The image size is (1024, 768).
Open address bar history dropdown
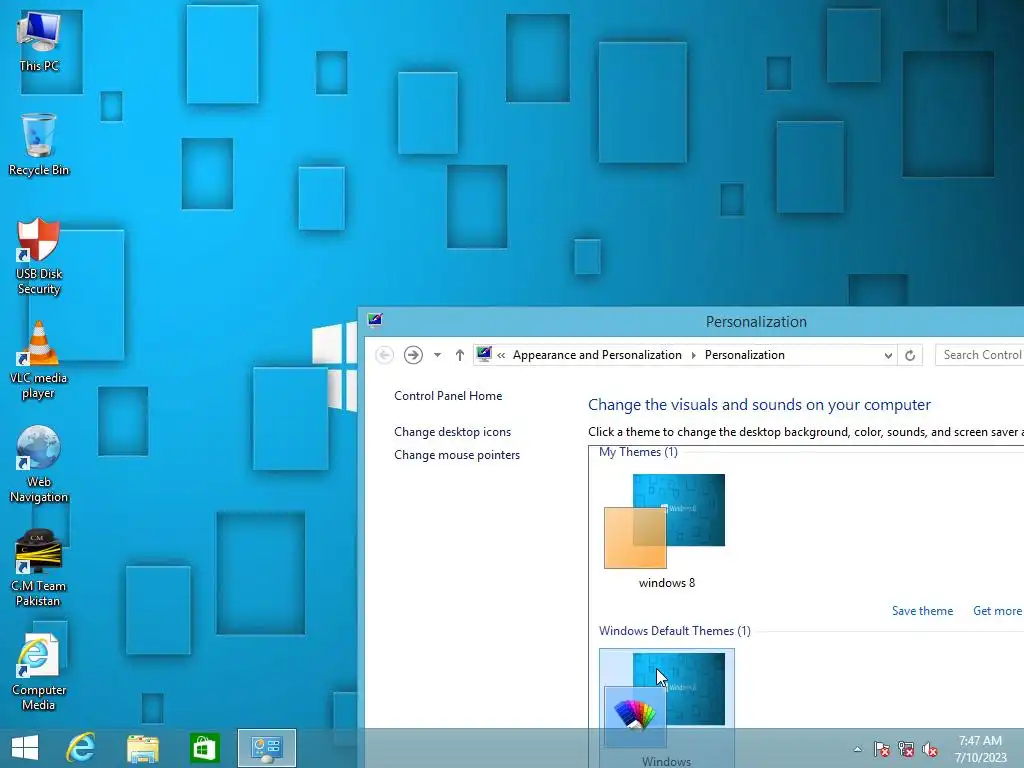click(888, 355)
